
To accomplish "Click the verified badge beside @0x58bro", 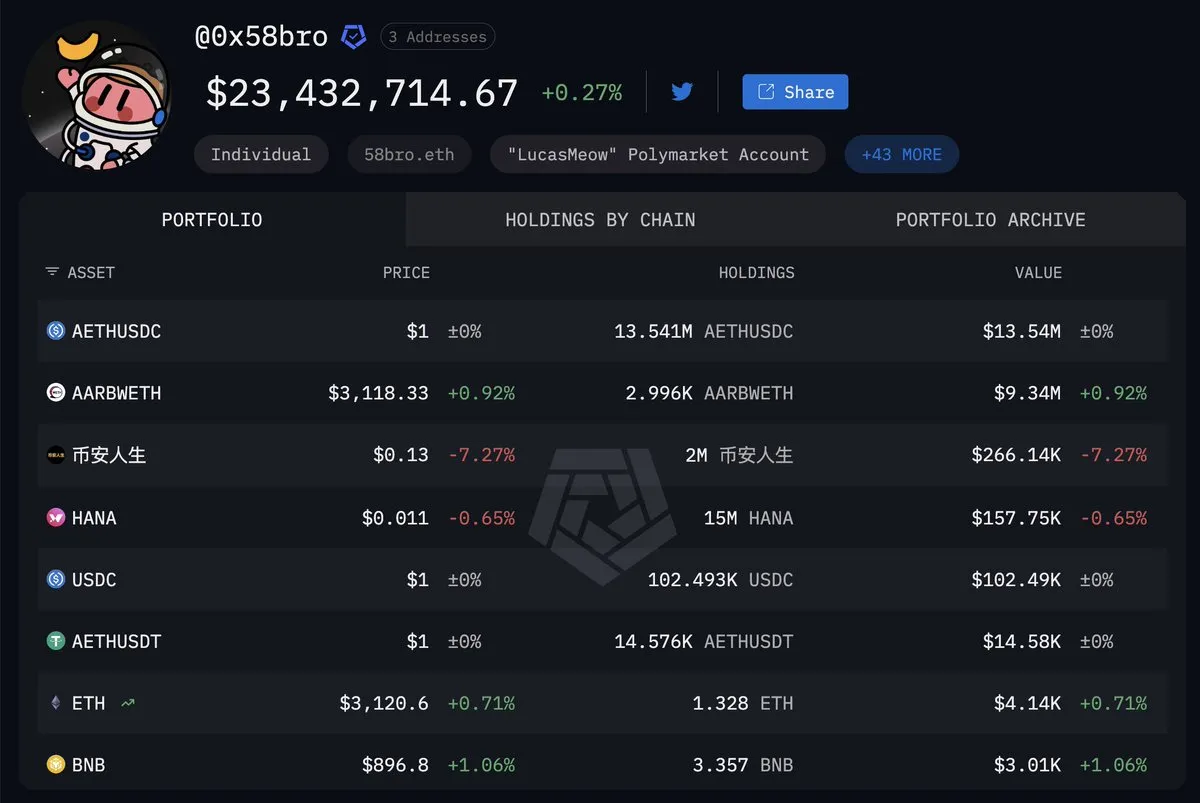I will coord(354,38).
